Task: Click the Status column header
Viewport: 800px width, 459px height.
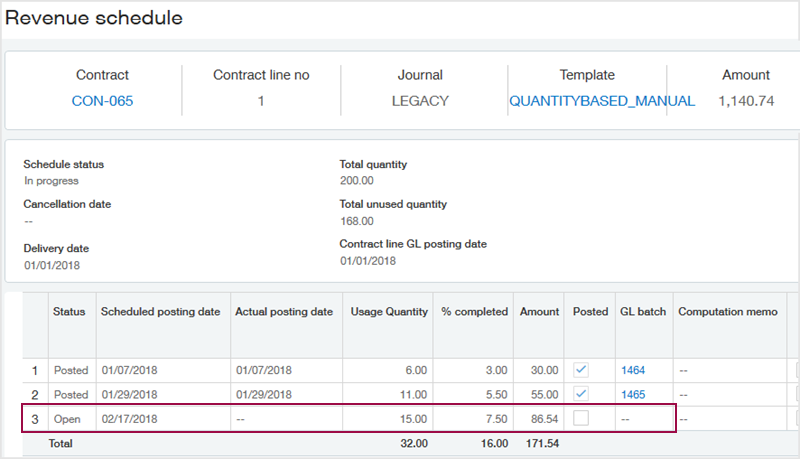Action: pos(69,312)
